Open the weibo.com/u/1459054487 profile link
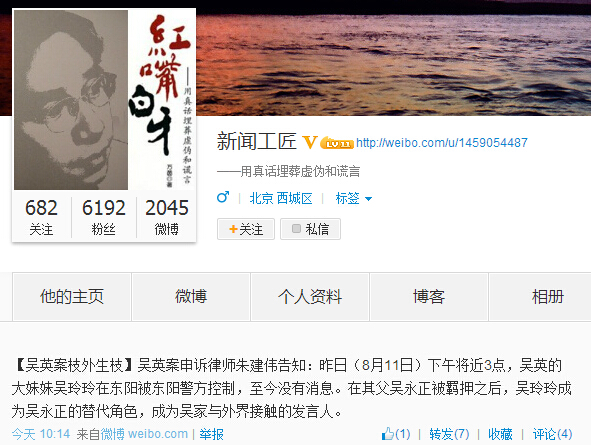 pos(442,143)
